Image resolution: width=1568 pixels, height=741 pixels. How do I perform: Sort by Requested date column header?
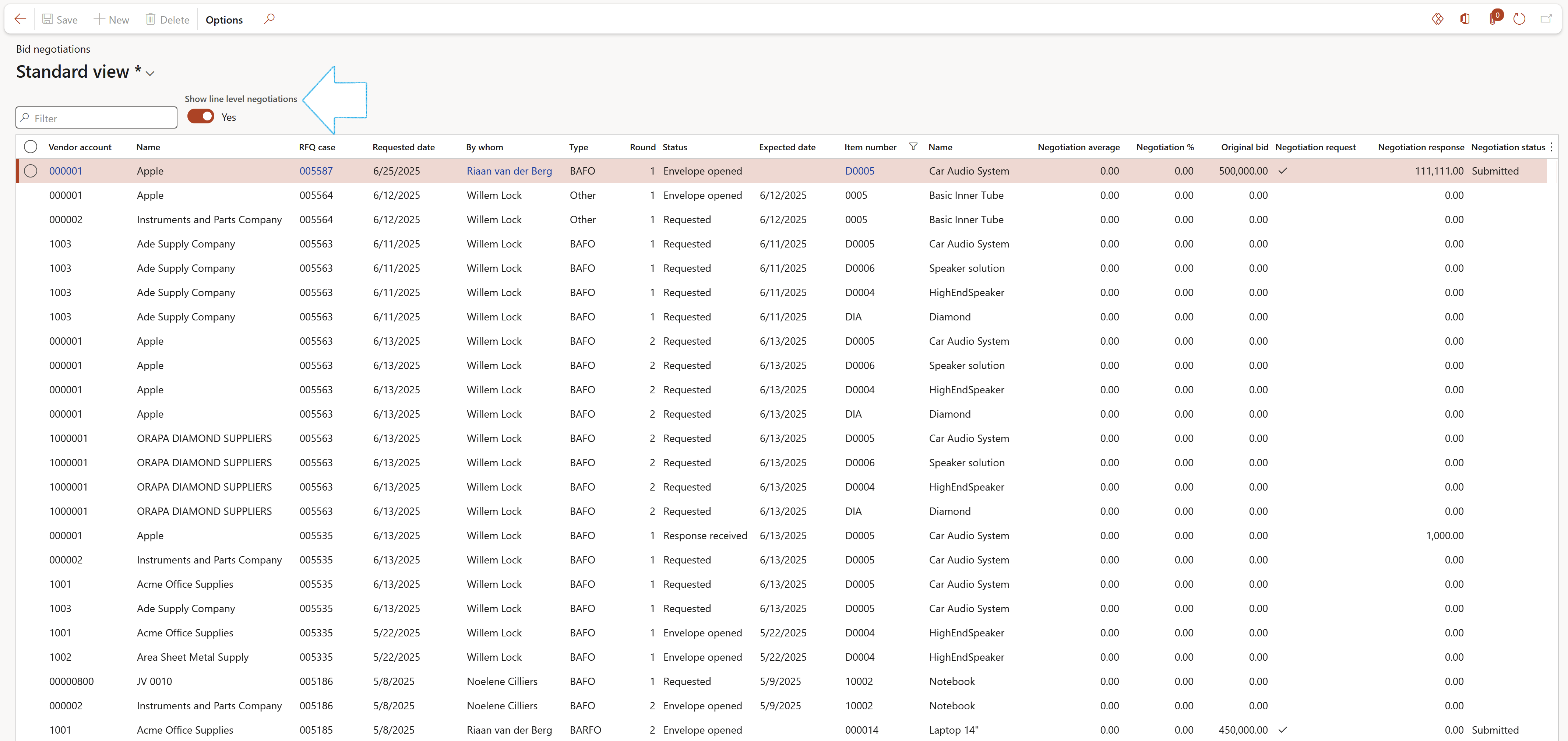[404, 147]
